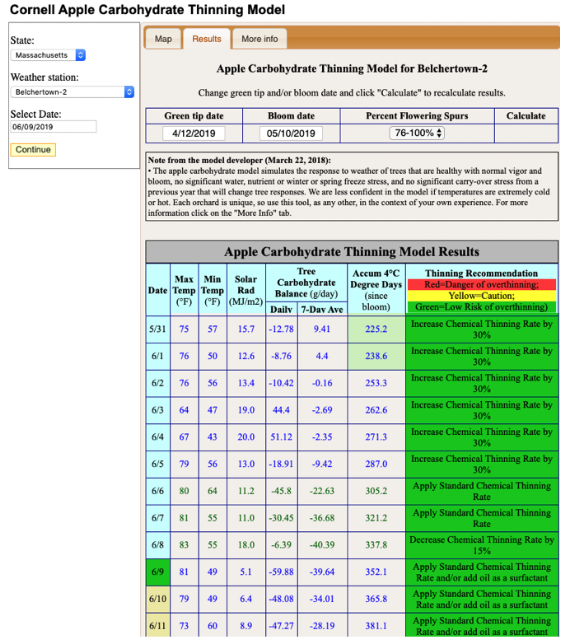The height and width of the screenshot is (640, 561).
Task: Click the 6/5 date cell
Action: coord(158,464)
